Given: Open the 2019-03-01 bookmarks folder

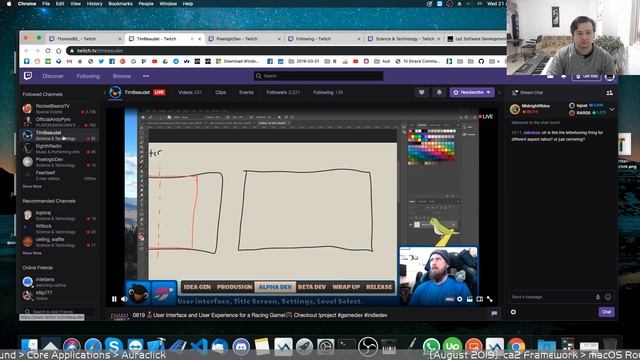Looking at the screenshot, I should click(x=304, y=61).
